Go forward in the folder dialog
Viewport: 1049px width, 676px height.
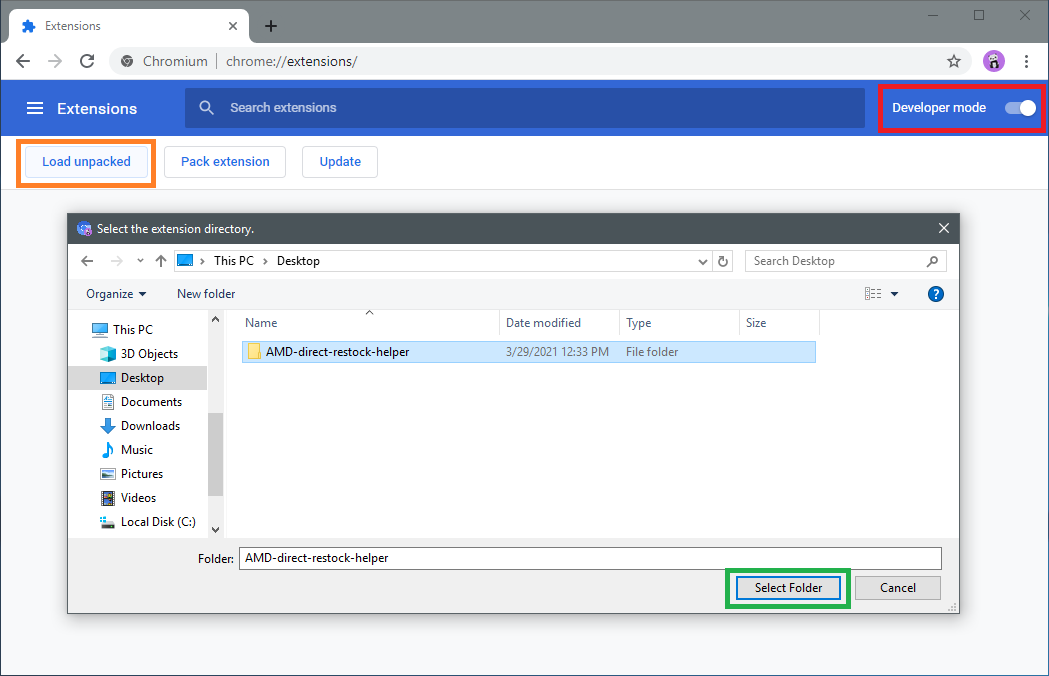point(116,261)
